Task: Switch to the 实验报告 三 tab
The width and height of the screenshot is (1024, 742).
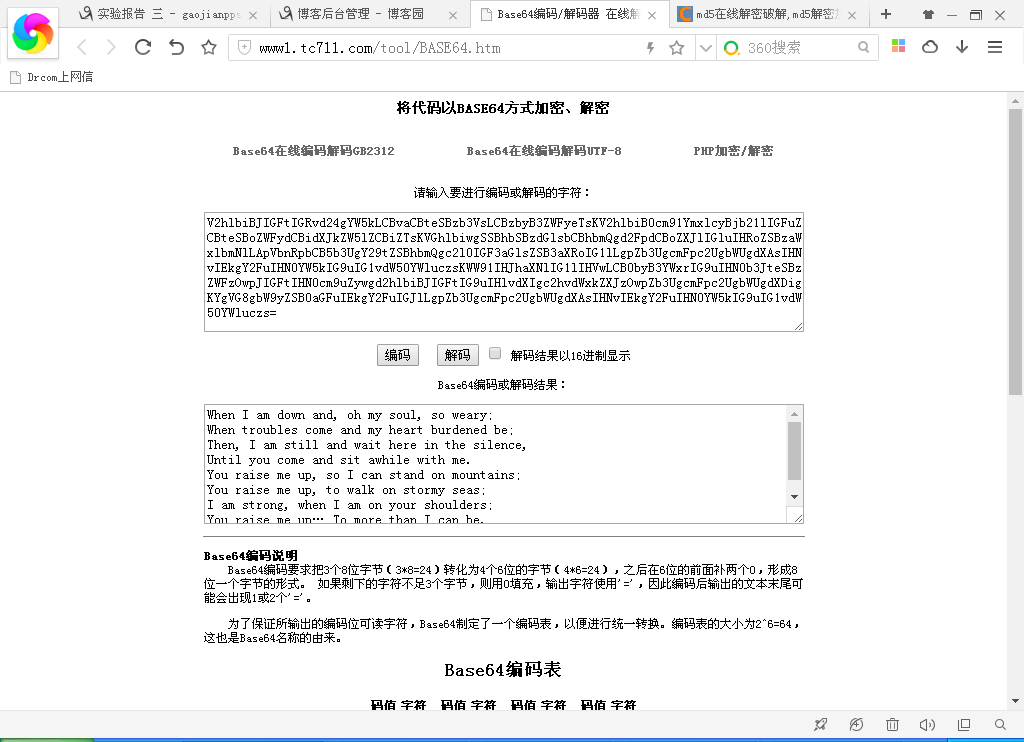Action: click(x=169, y=14)
